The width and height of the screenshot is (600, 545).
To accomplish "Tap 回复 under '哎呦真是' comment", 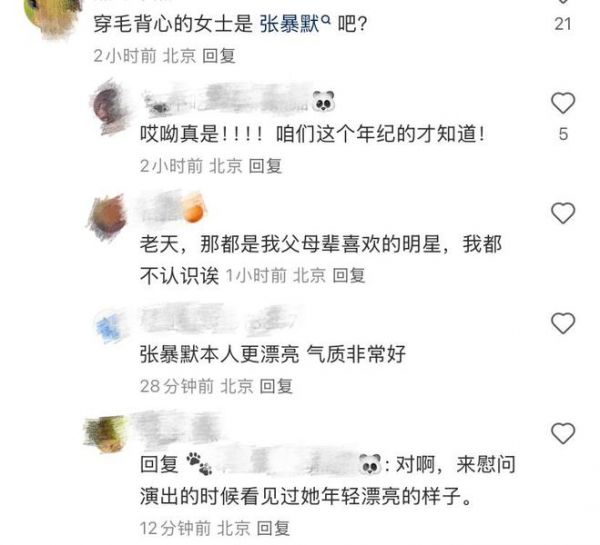I will click(265, 166).
